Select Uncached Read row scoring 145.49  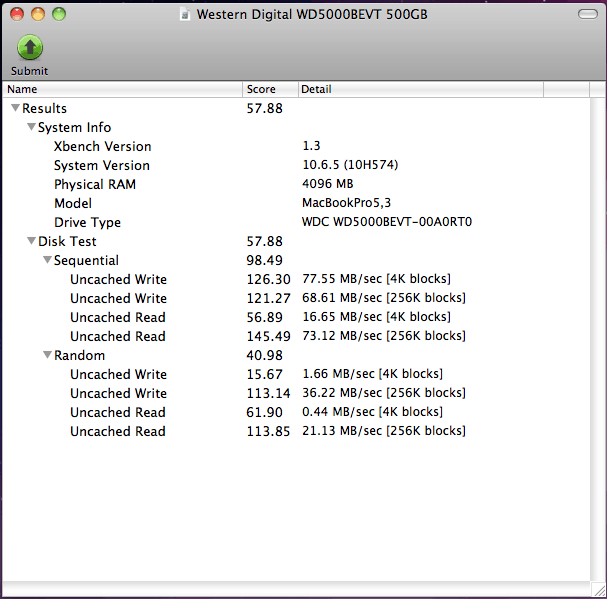296,336
